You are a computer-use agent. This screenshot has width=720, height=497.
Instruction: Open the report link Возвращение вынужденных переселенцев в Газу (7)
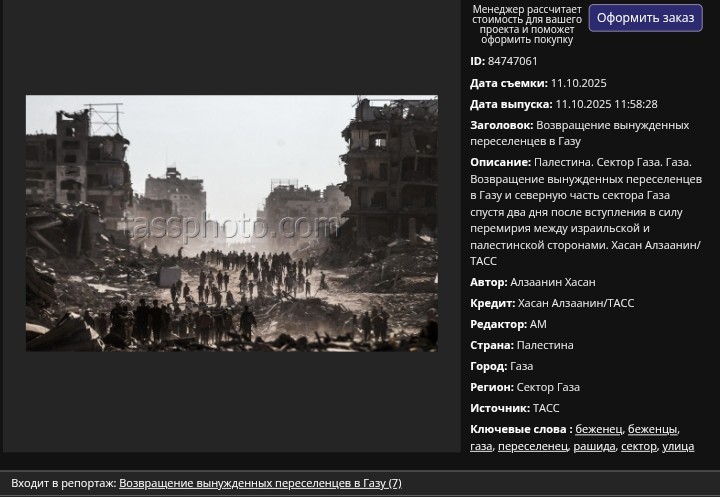[x=260, y=483]
